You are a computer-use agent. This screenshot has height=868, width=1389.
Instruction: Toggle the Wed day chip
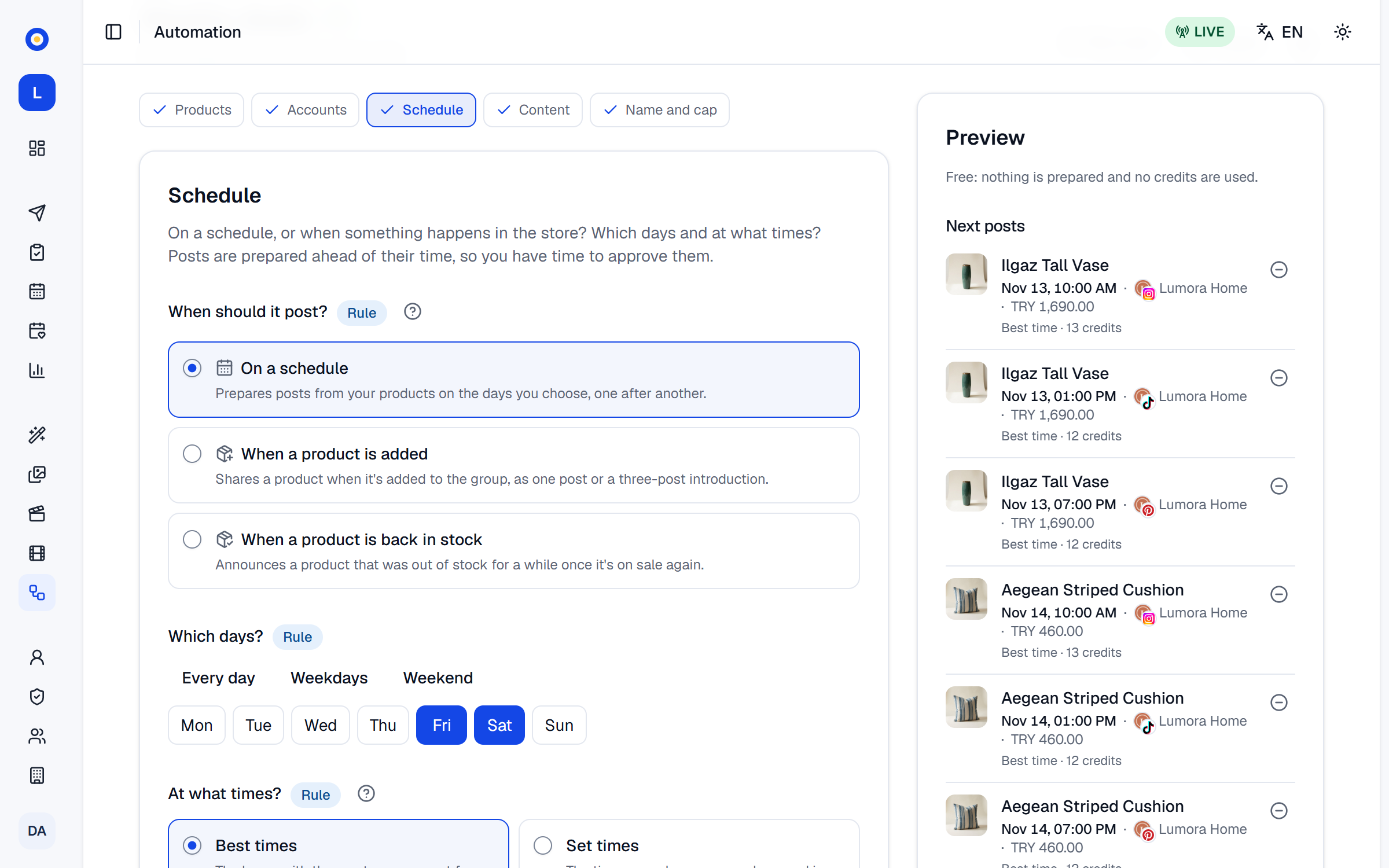click(321, 725)
